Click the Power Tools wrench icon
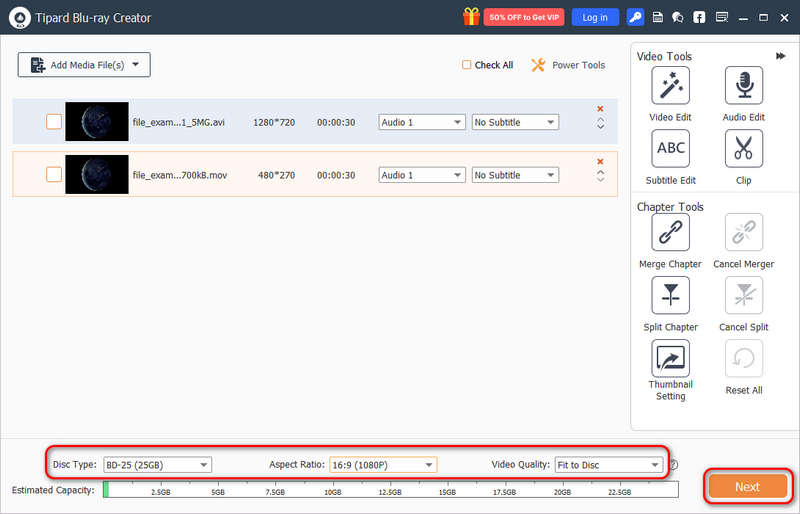800x514 pixels. coord(538,65)
